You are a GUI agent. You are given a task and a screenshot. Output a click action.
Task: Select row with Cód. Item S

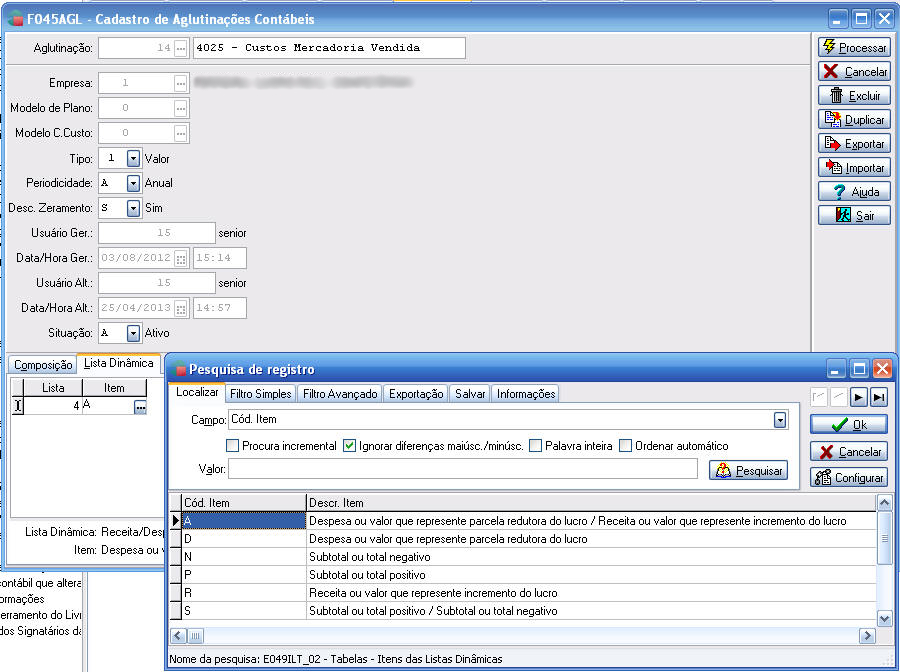[x=523, y=611]
